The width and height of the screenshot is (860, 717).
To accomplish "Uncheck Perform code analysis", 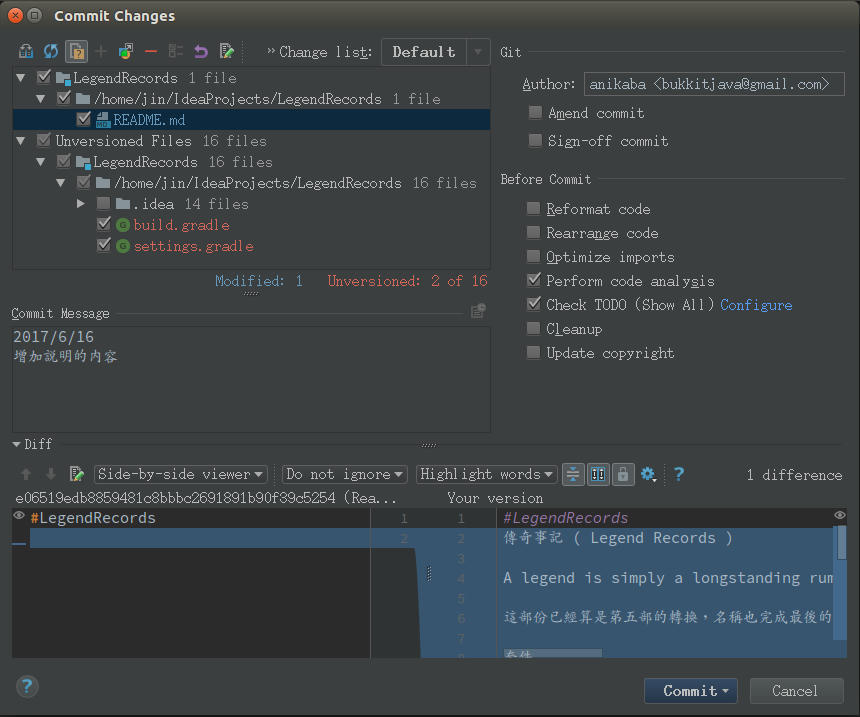I will tap(533, 280).
